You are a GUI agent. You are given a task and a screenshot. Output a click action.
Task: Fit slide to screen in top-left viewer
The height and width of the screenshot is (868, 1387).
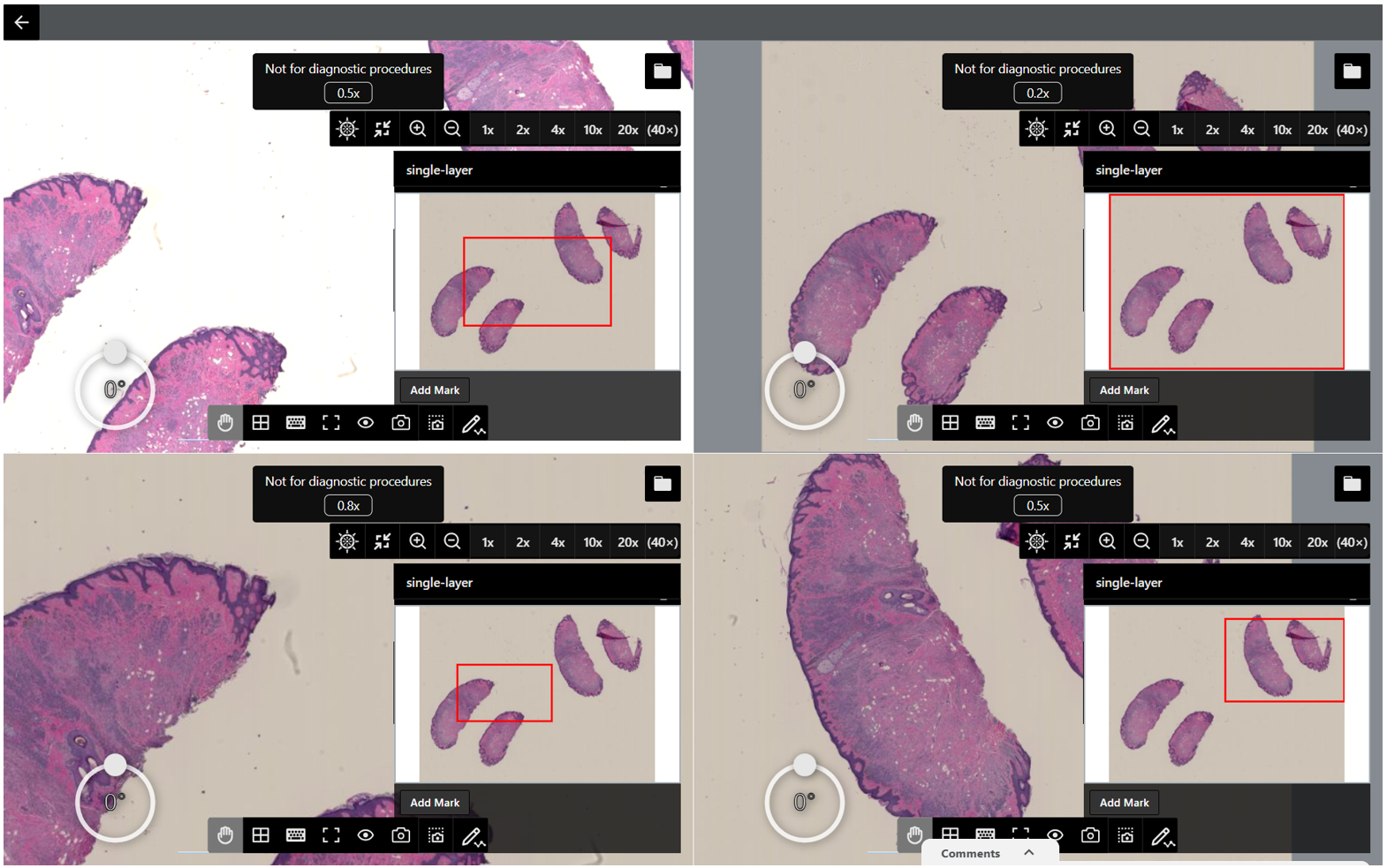(x=383, y=129)
